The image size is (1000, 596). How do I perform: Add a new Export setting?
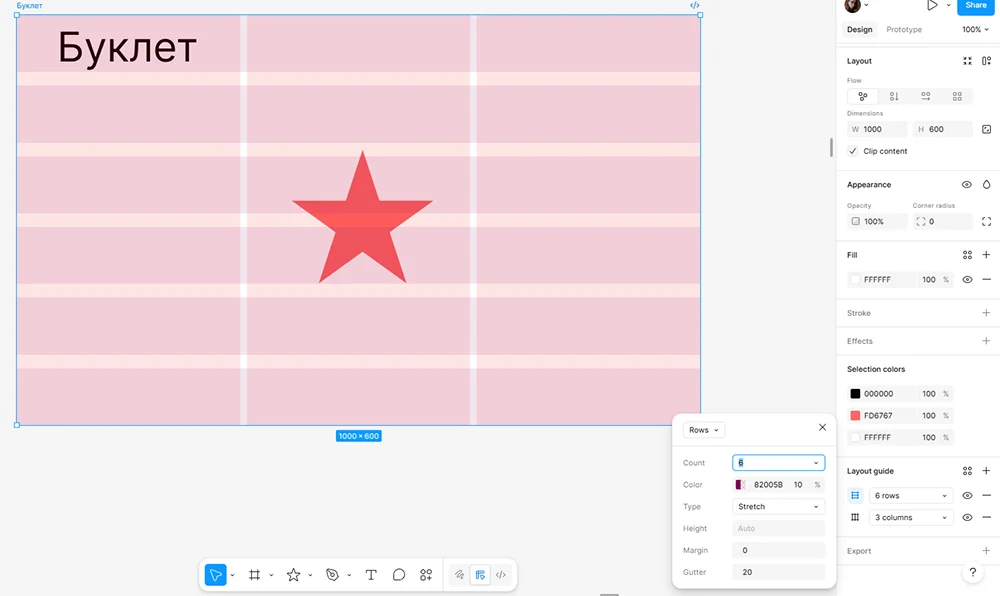coord(986,551)
